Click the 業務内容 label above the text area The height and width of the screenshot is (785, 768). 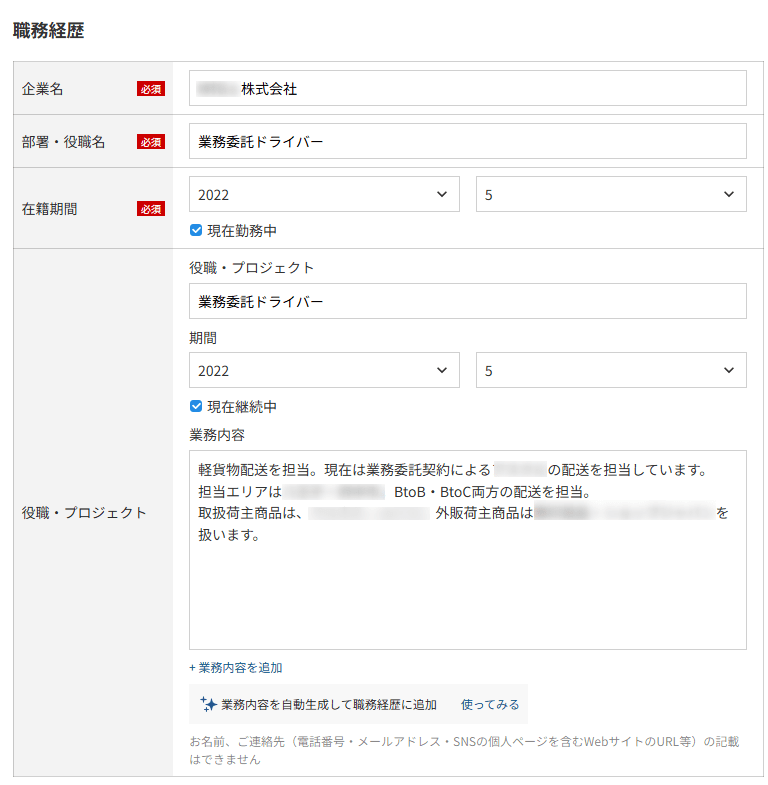[x=217, y=435]
